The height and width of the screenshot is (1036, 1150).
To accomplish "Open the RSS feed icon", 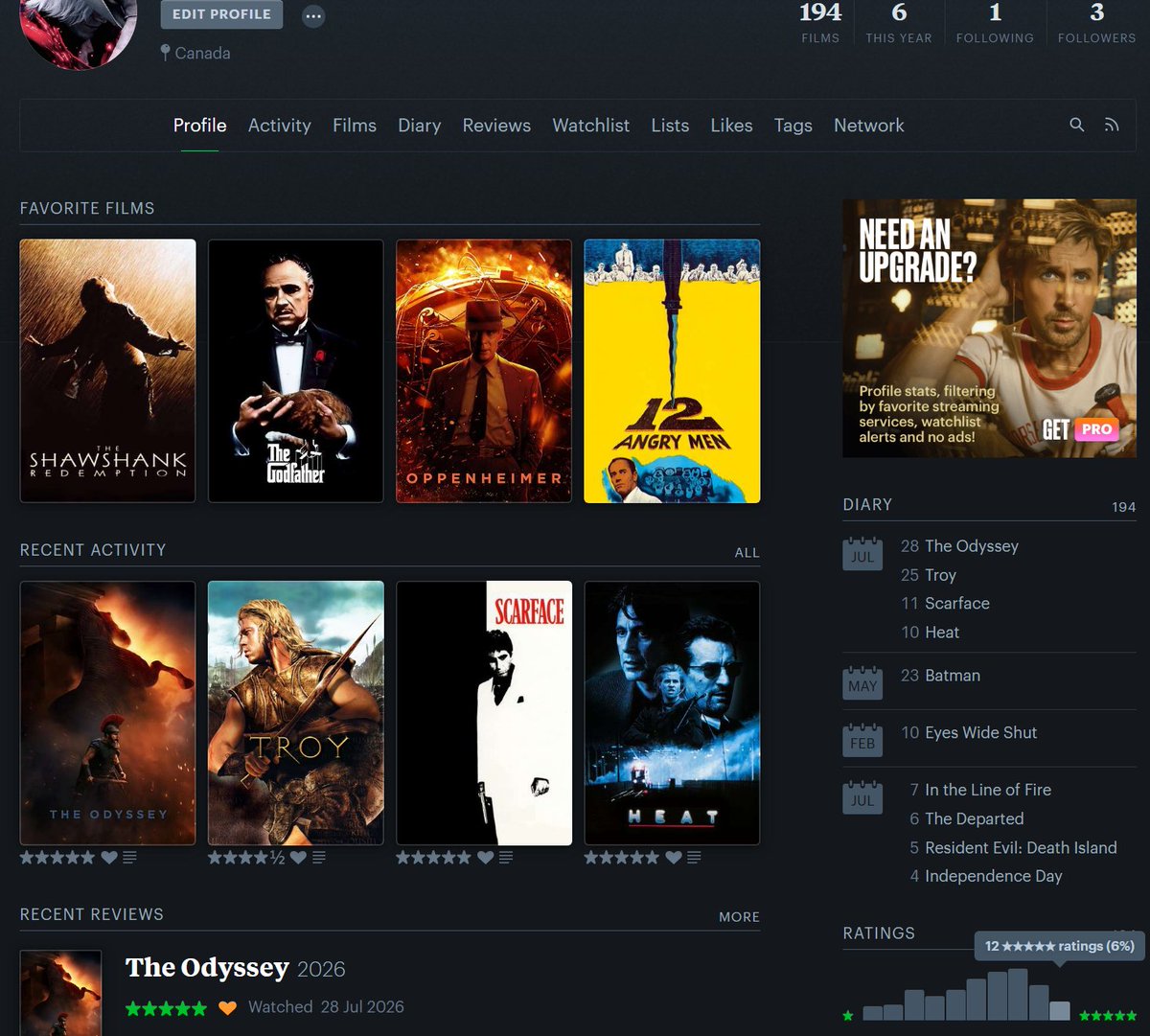I will point(1112,125).
